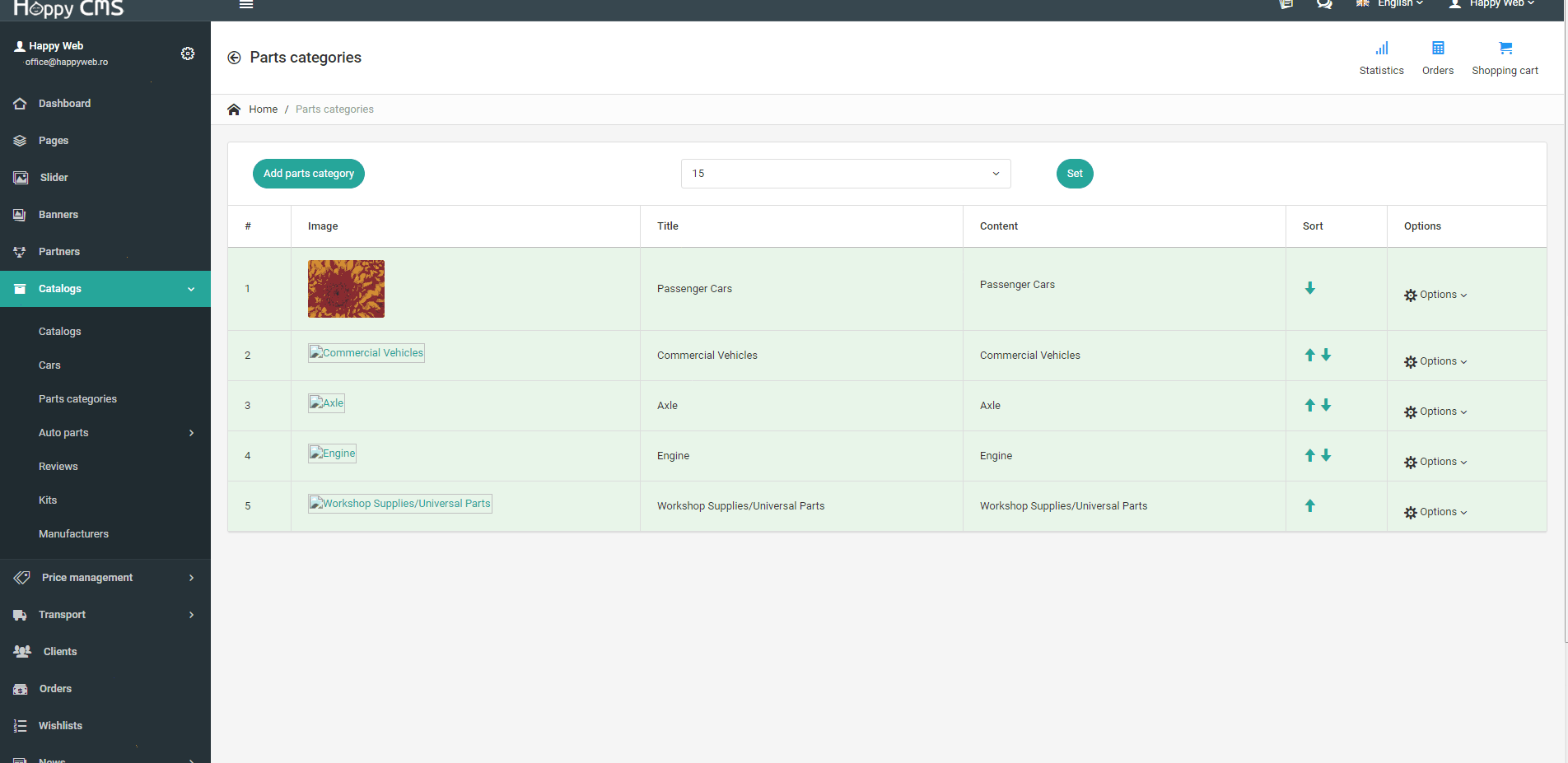Image resolution: width=1568 pixels, height=763 pixels.
Task: Click the notifications icon left of chat icon
Action: click(x=1286, y=4)
